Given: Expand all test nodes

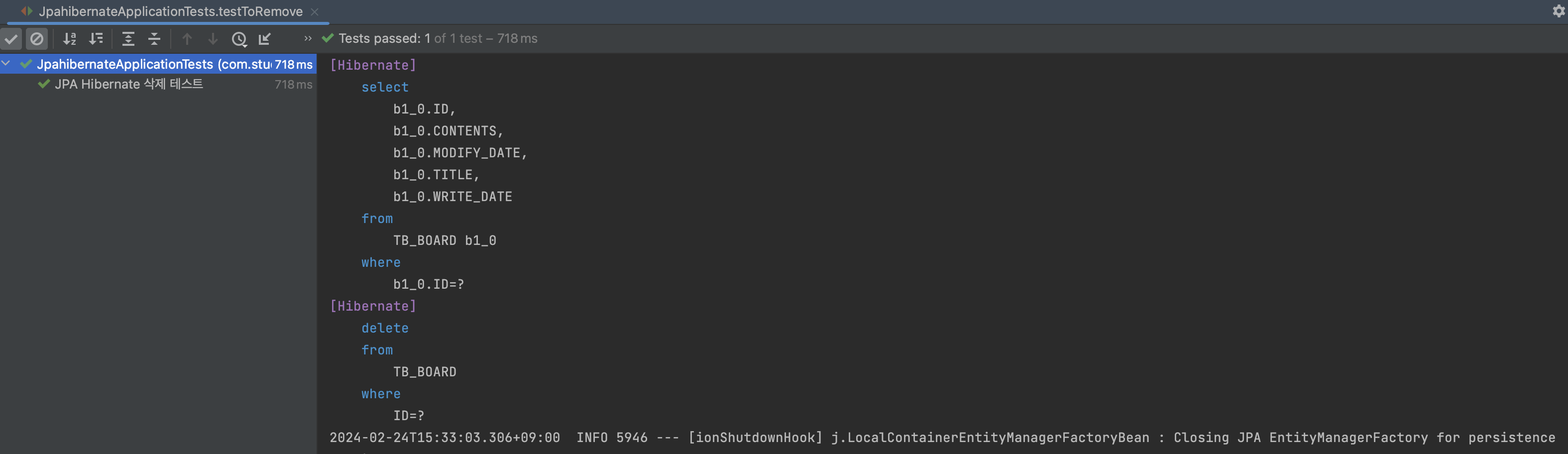Looking at the screenshot, I should pos(128,39).
